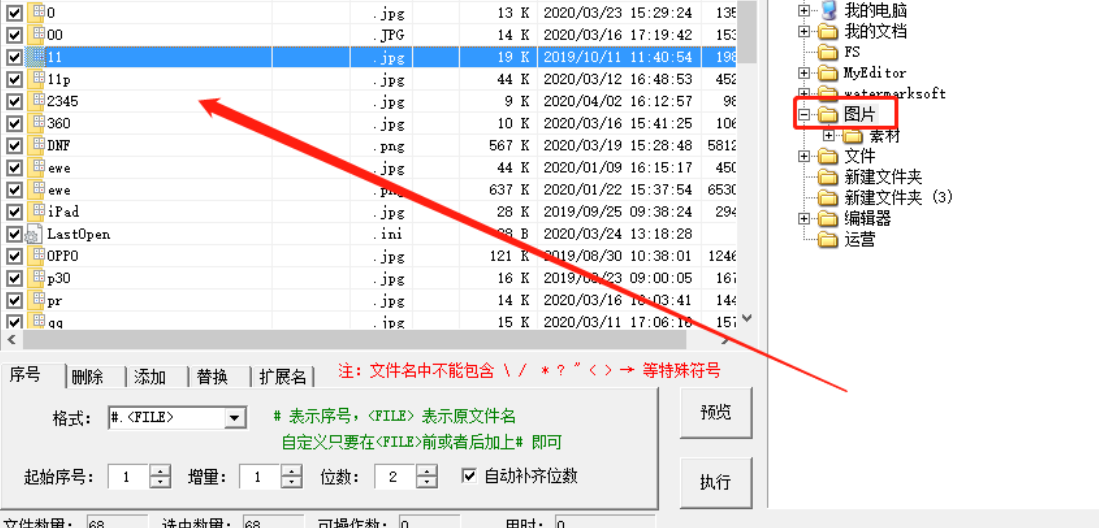Click the FS folder icon

828,52
